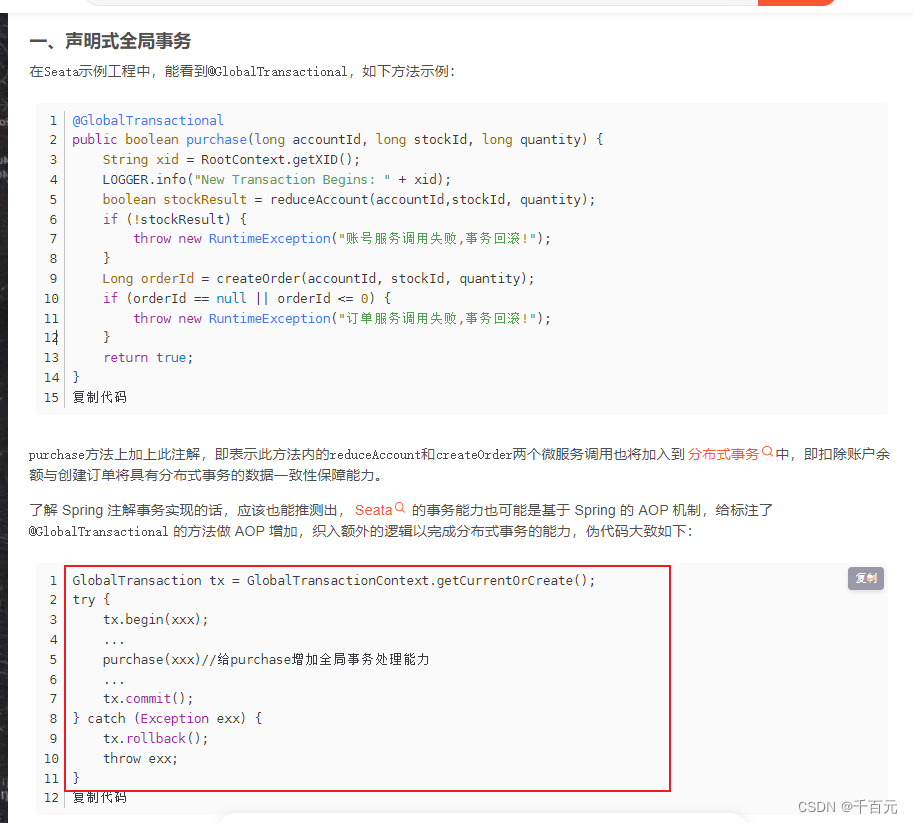This screenshot has height=823, width=913.
Task: Click line number 12 of the pseudocode block
Action: click(51, 797)
